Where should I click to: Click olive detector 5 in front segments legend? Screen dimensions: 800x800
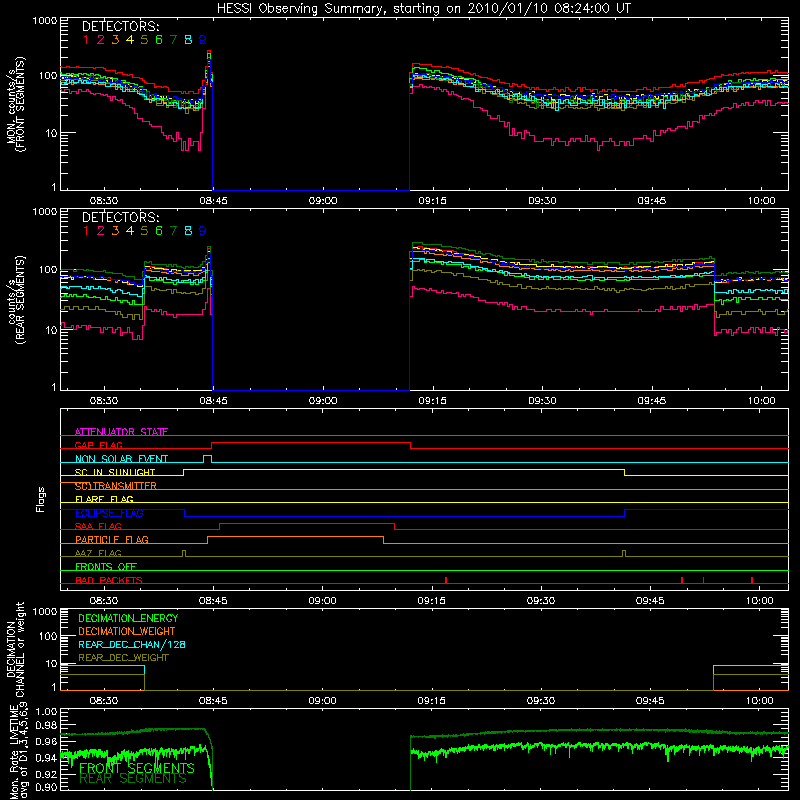(x=144, y=40)
